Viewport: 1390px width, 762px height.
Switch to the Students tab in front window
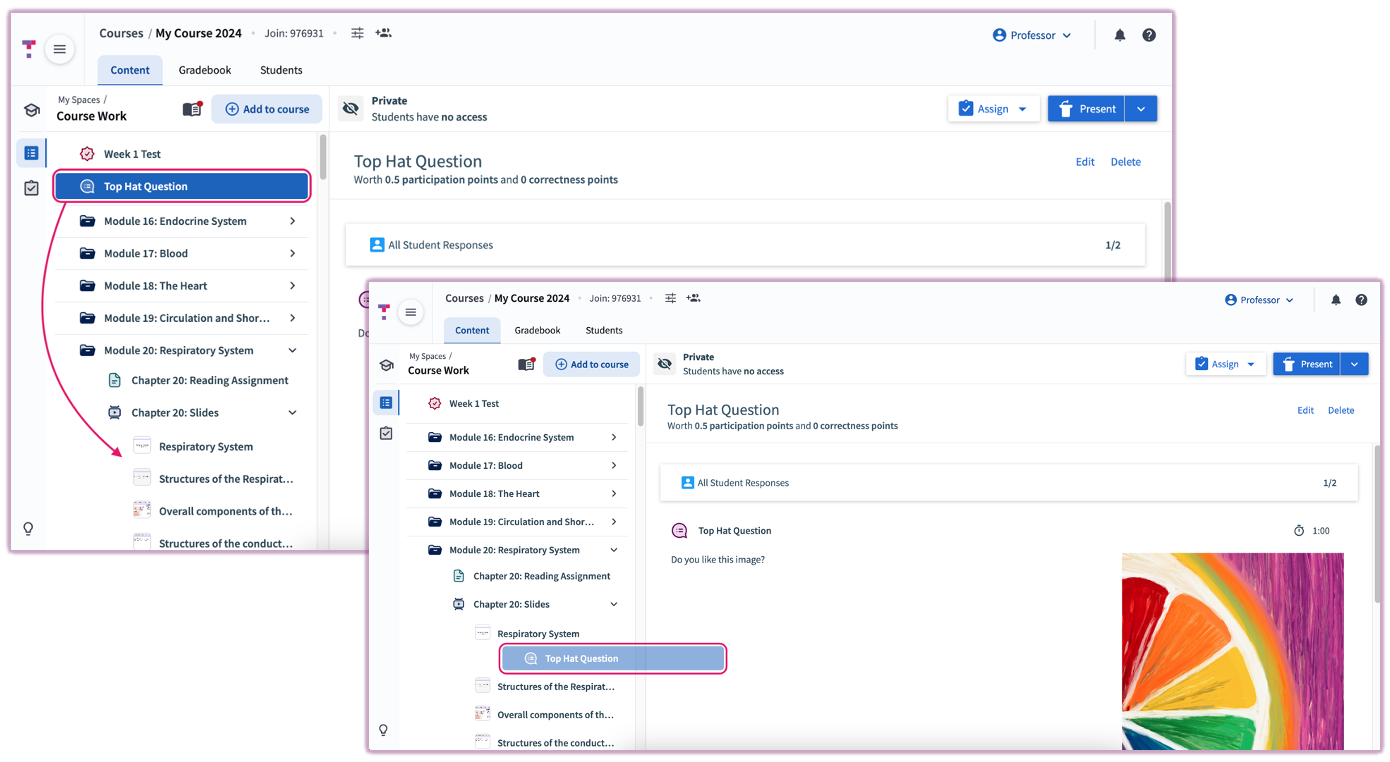coord(604,330)
